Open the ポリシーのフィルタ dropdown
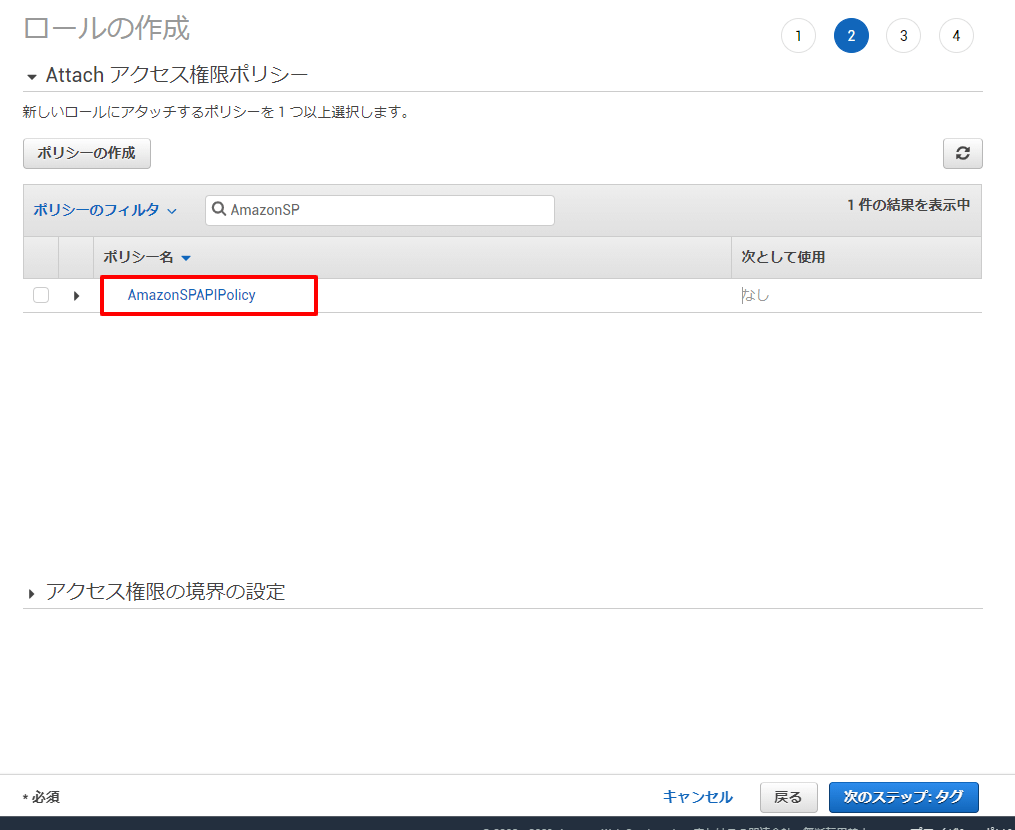 coord(104,210)
